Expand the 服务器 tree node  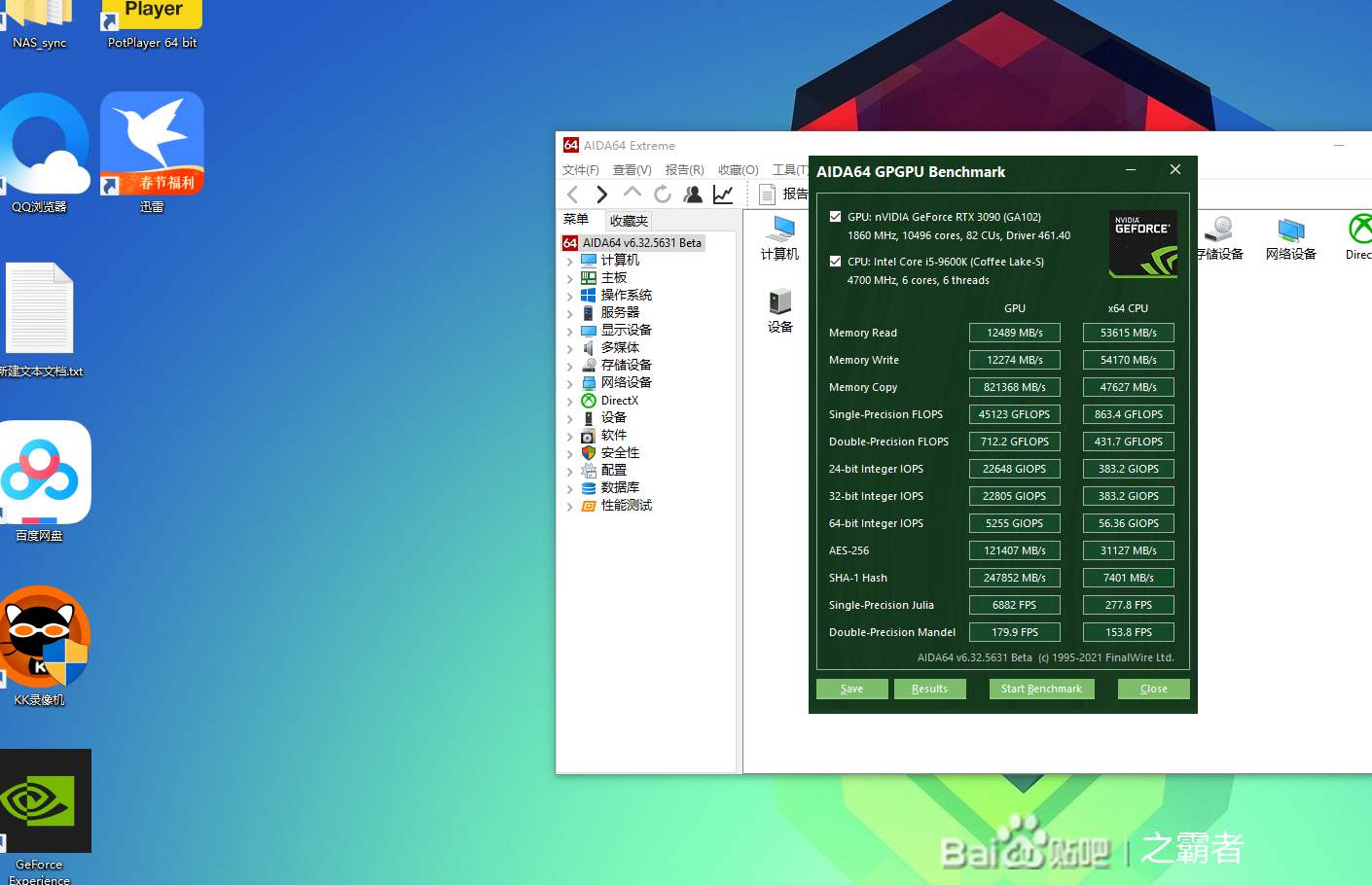click(570, 313)
